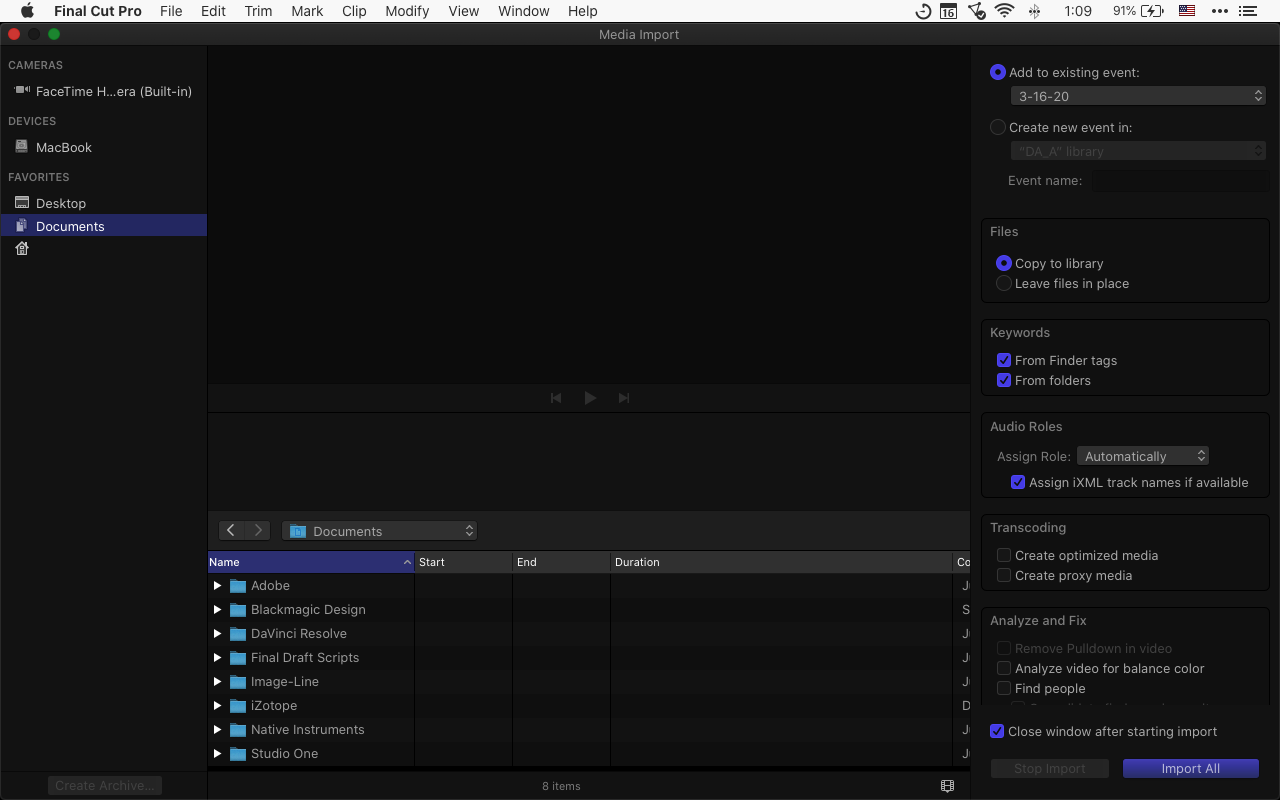The image size is (1280, 800).
Task: Click the MacBook device icon
Action: click(22, 147)
